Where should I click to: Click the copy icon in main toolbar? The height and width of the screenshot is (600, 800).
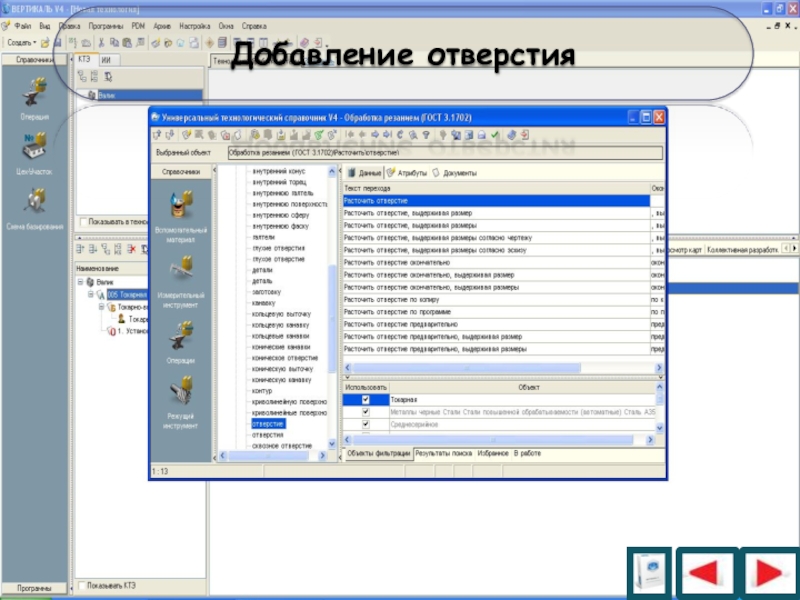point(114,43)
